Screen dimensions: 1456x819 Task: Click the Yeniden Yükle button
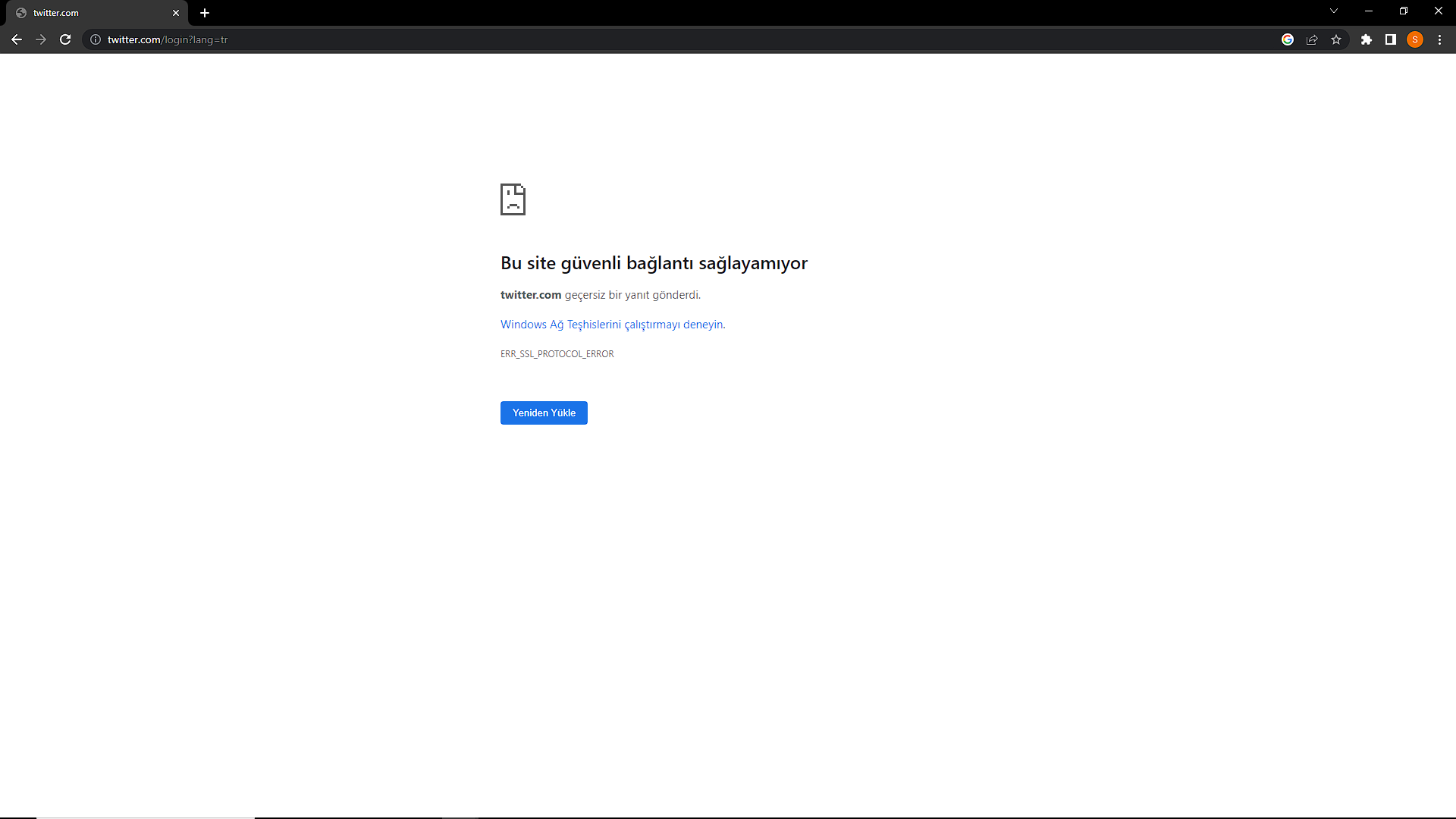544,413
